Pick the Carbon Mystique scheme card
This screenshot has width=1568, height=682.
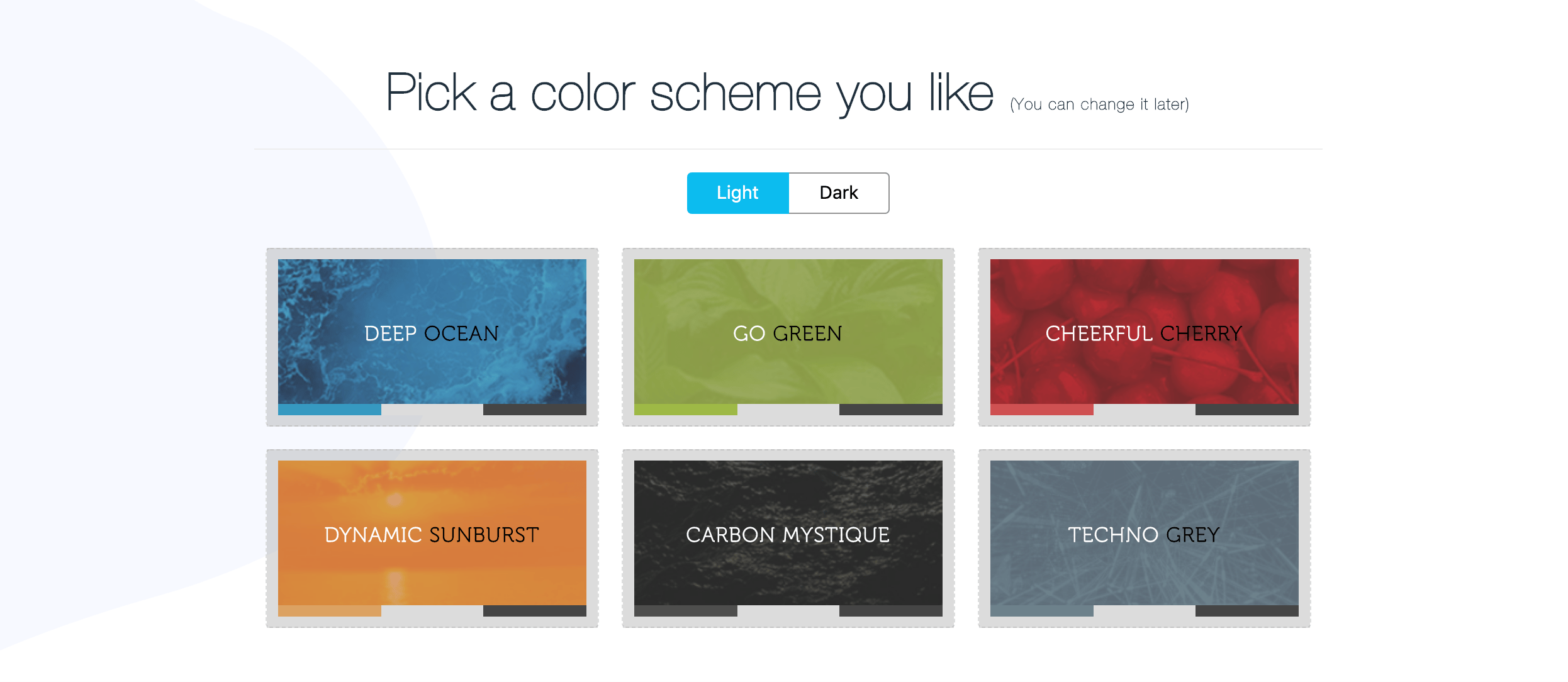(x=788, y=533)
